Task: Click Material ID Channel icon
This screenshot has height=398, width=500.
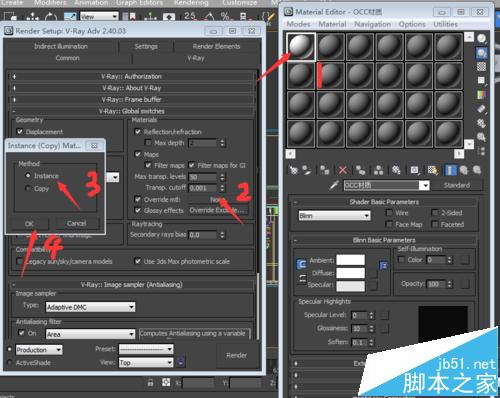Action: (x=414, y=170)
